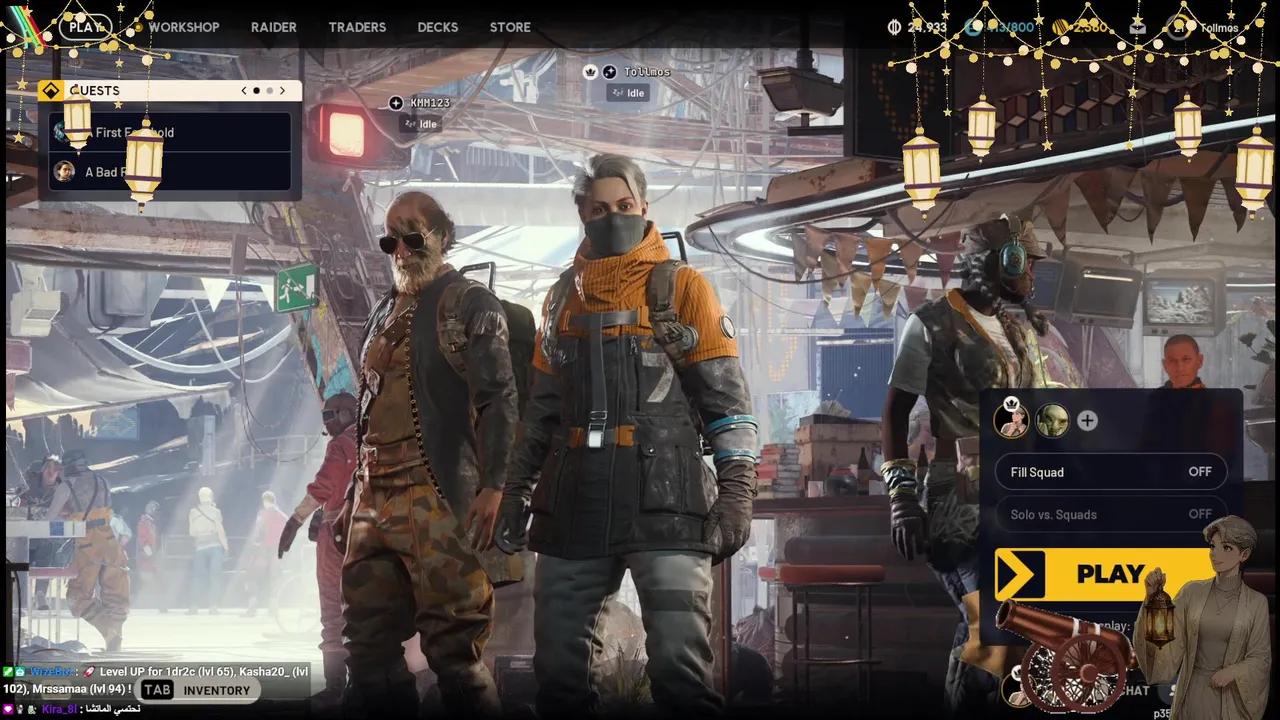Go to previous quests page arrow

click(x=244, y=90)
